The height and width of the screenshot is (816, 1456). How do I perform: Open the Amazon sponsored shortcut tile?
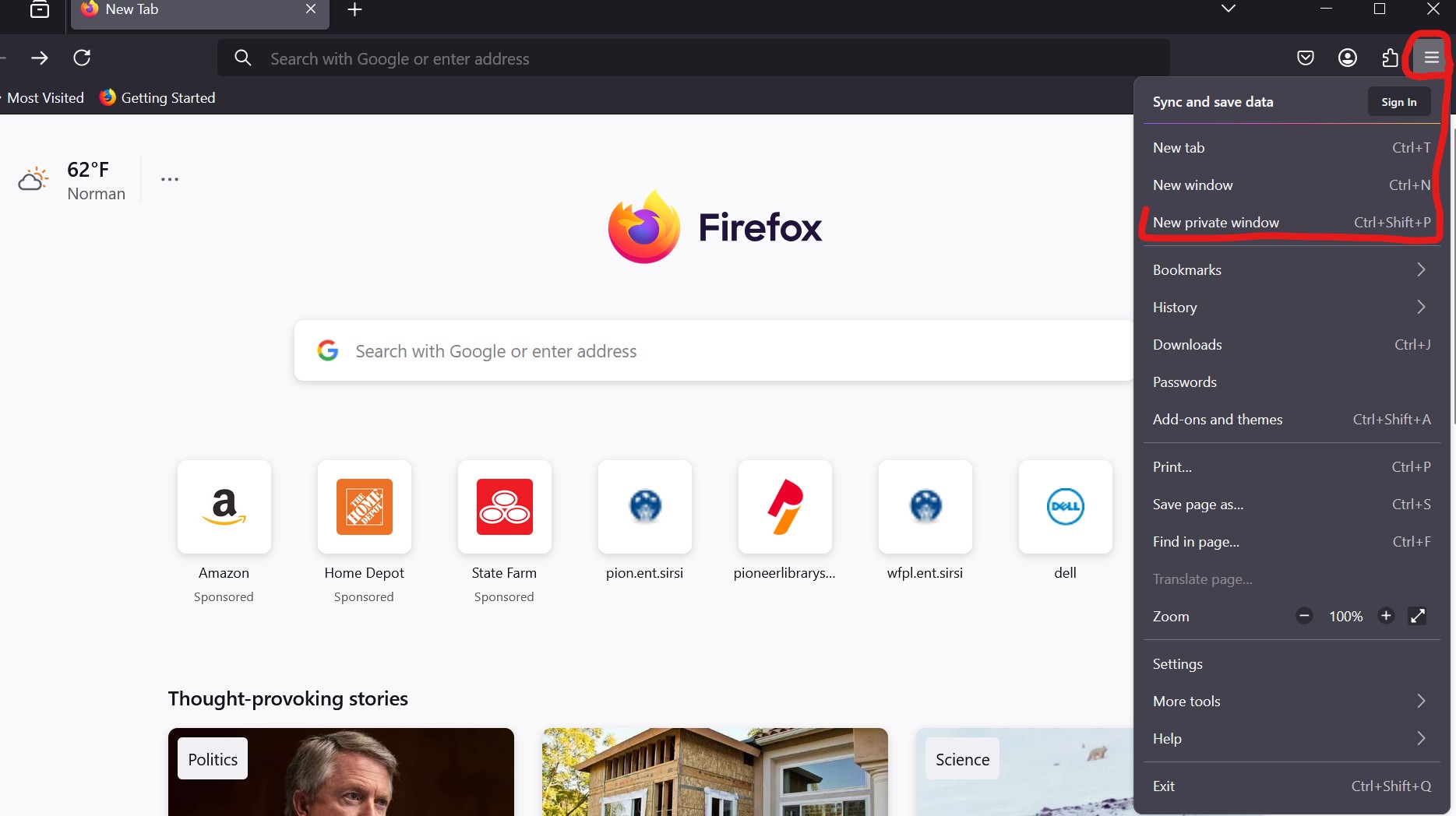224,507
